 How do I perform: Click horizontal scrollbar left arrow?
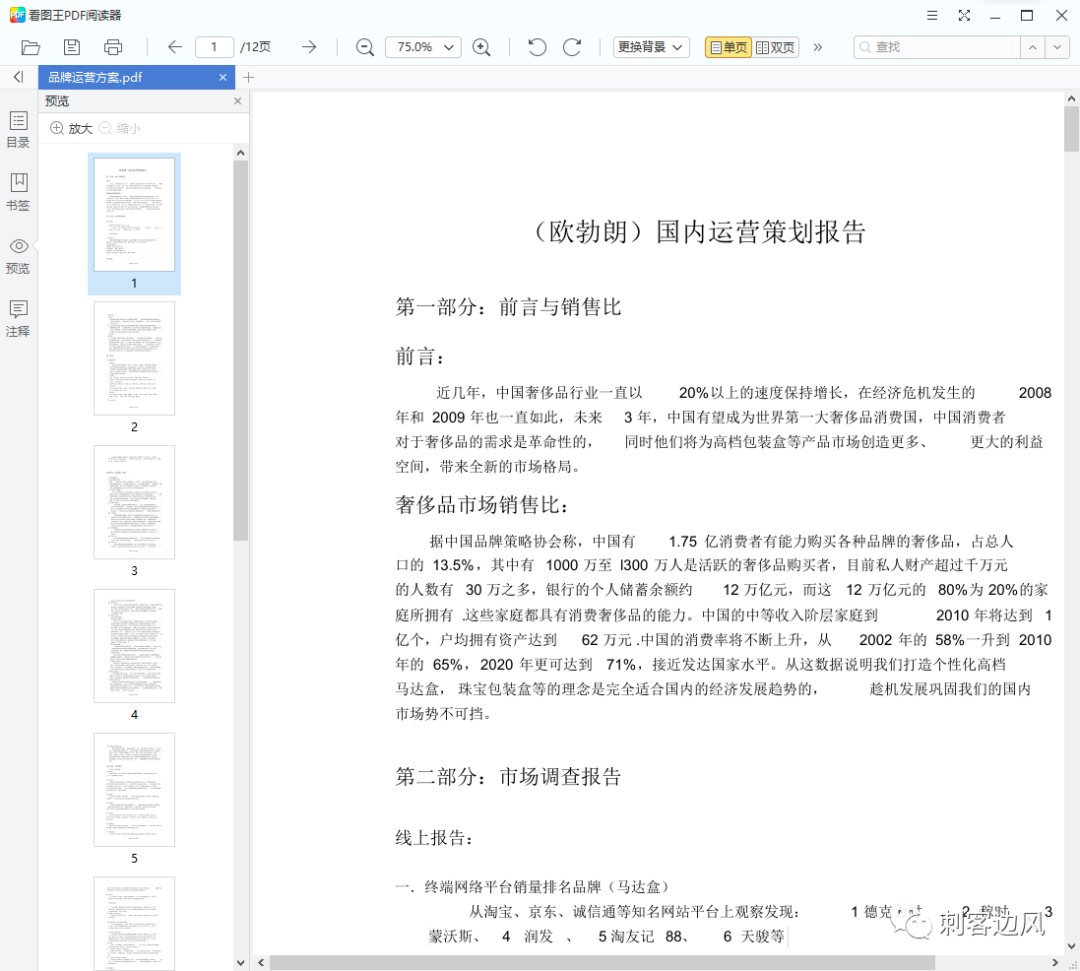tap(261, 962)
